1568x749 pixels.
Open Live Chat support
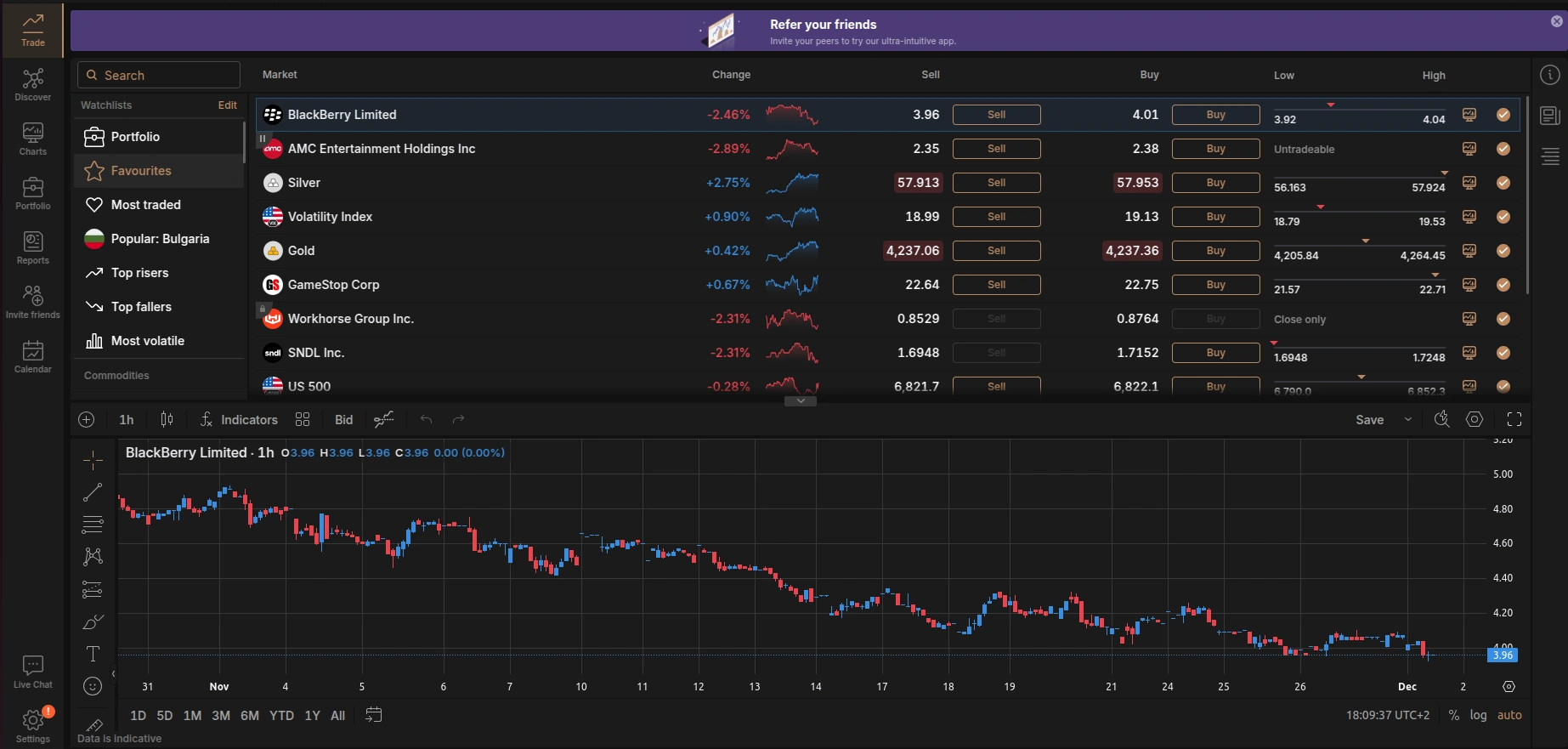(x=33, y=672)
